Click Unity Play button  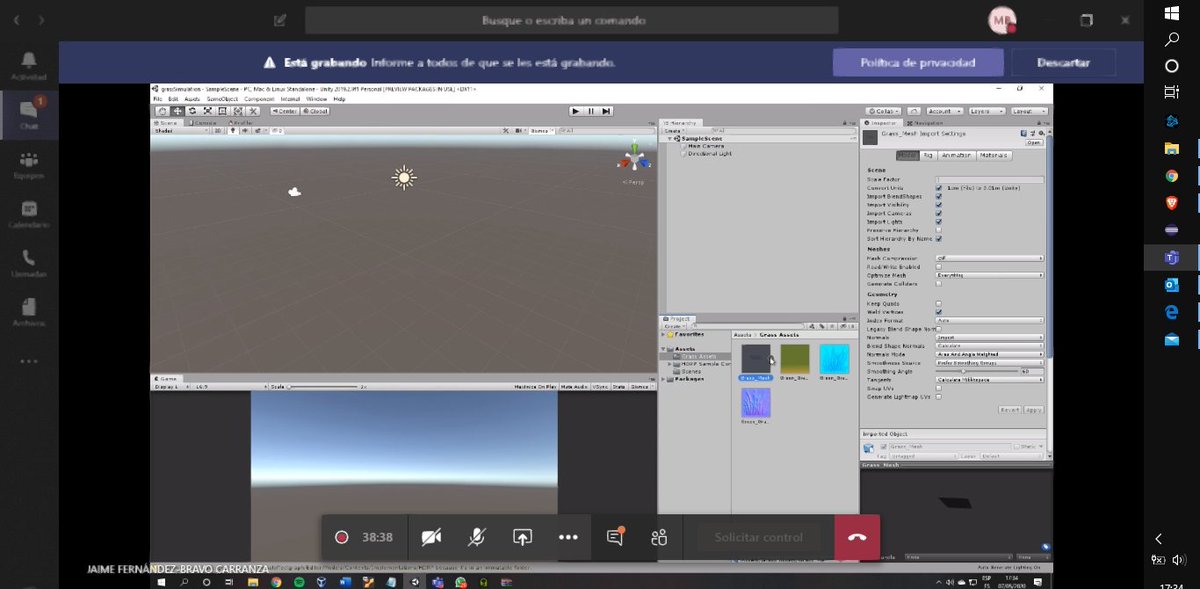[x=577, y=111]
